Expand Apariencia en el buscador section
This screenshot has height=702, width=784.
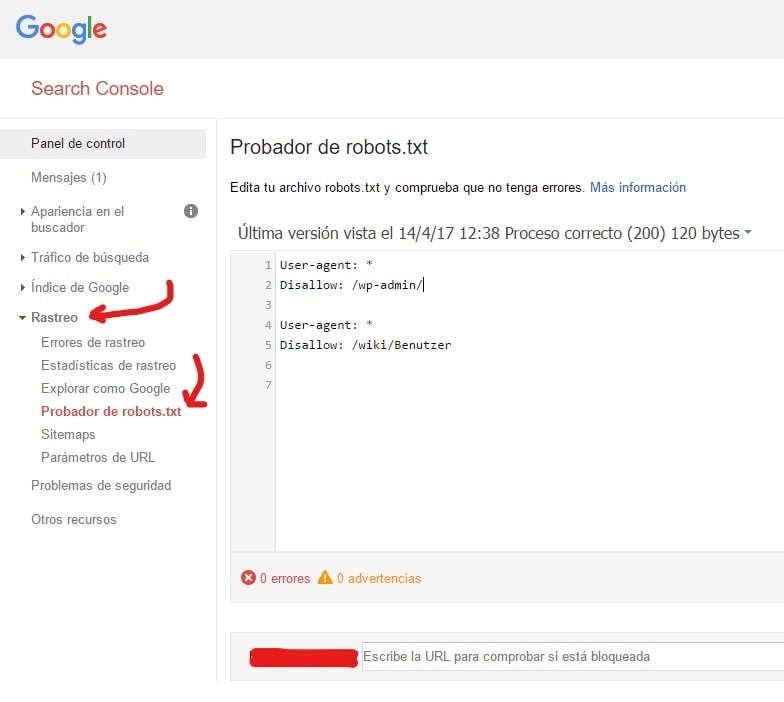click(77, 219)
